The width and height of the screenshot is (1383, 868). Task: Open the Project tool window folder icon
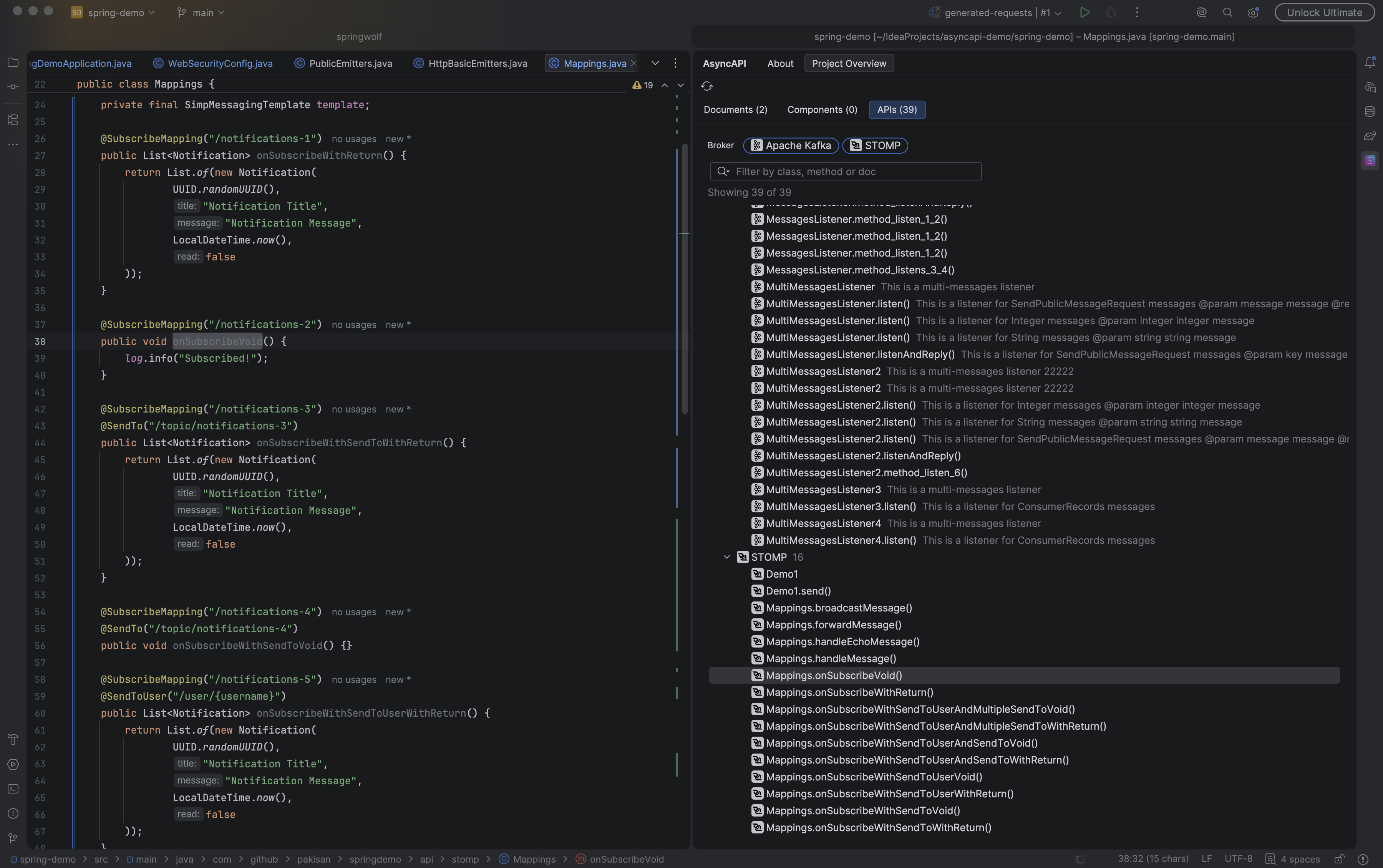pos(13,62)
